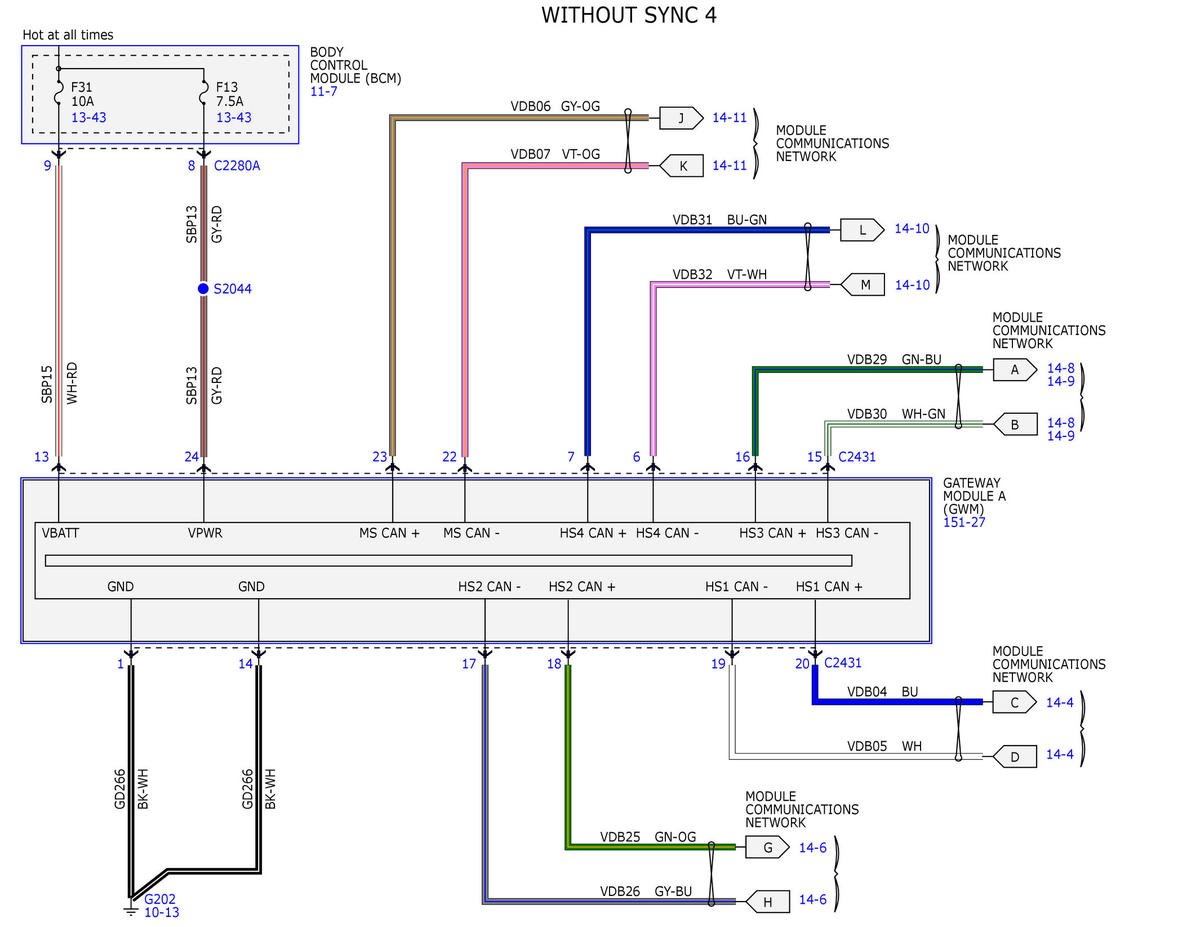Click the G202 ground link
1200x927 pixels.
tap(161, 899)
